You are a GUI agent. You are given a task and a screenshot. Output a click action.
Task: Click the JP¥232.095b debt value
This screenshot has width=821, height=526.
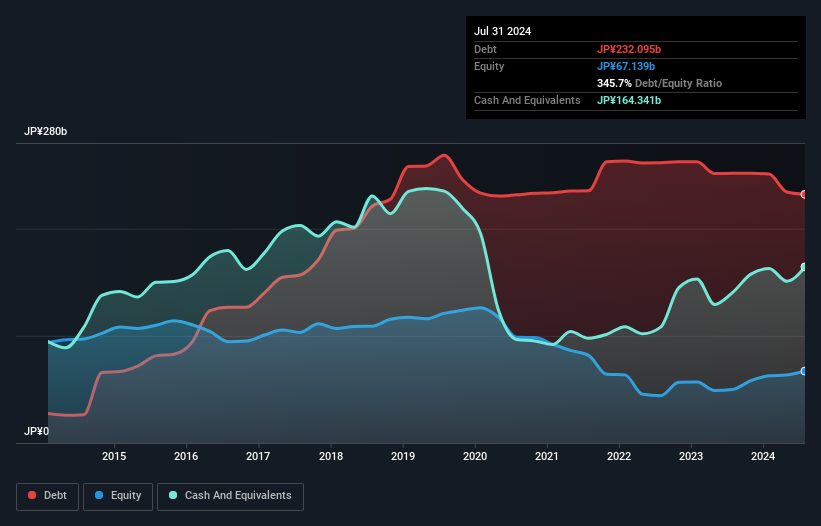click(x=629, y=49)
